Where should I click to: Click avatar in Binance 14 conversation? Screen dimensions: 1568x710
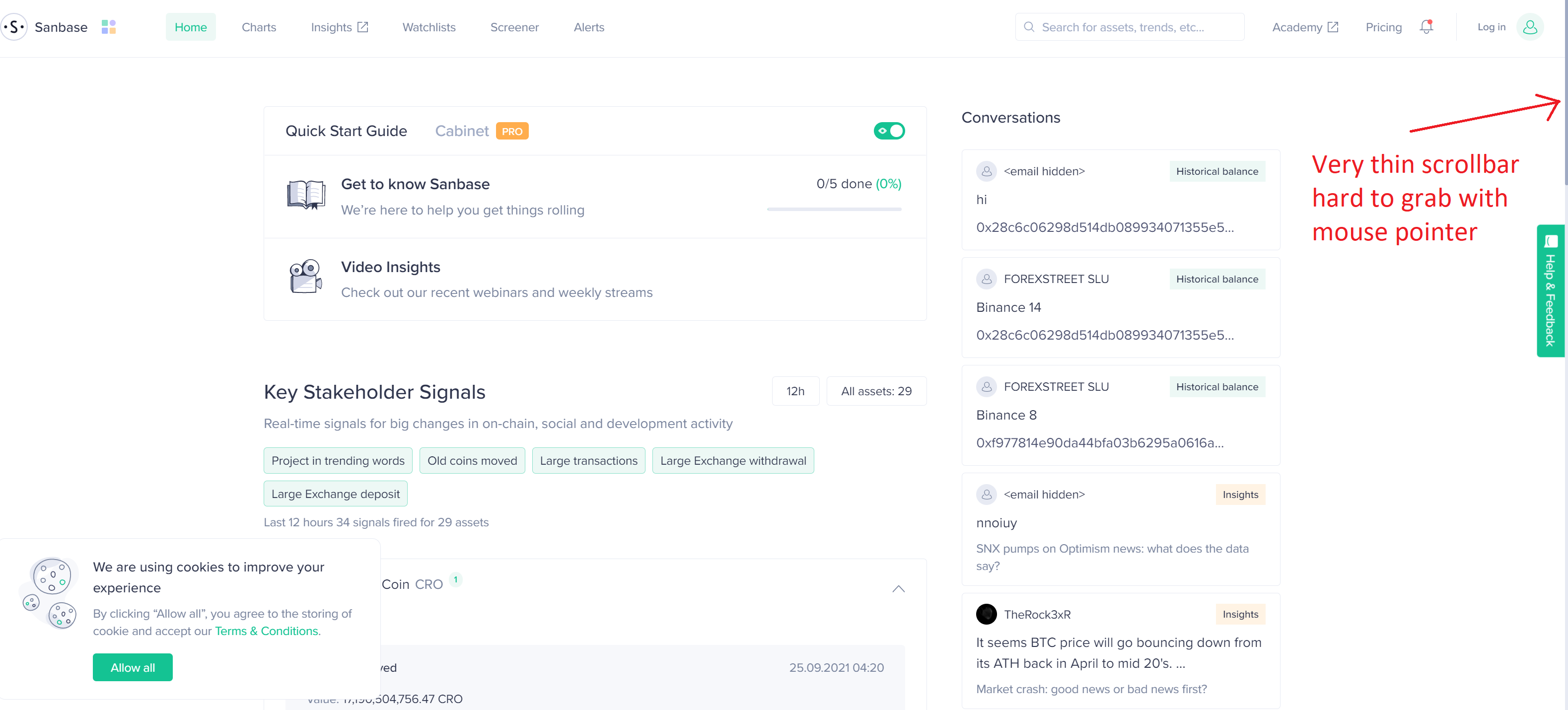pos(986,279)
